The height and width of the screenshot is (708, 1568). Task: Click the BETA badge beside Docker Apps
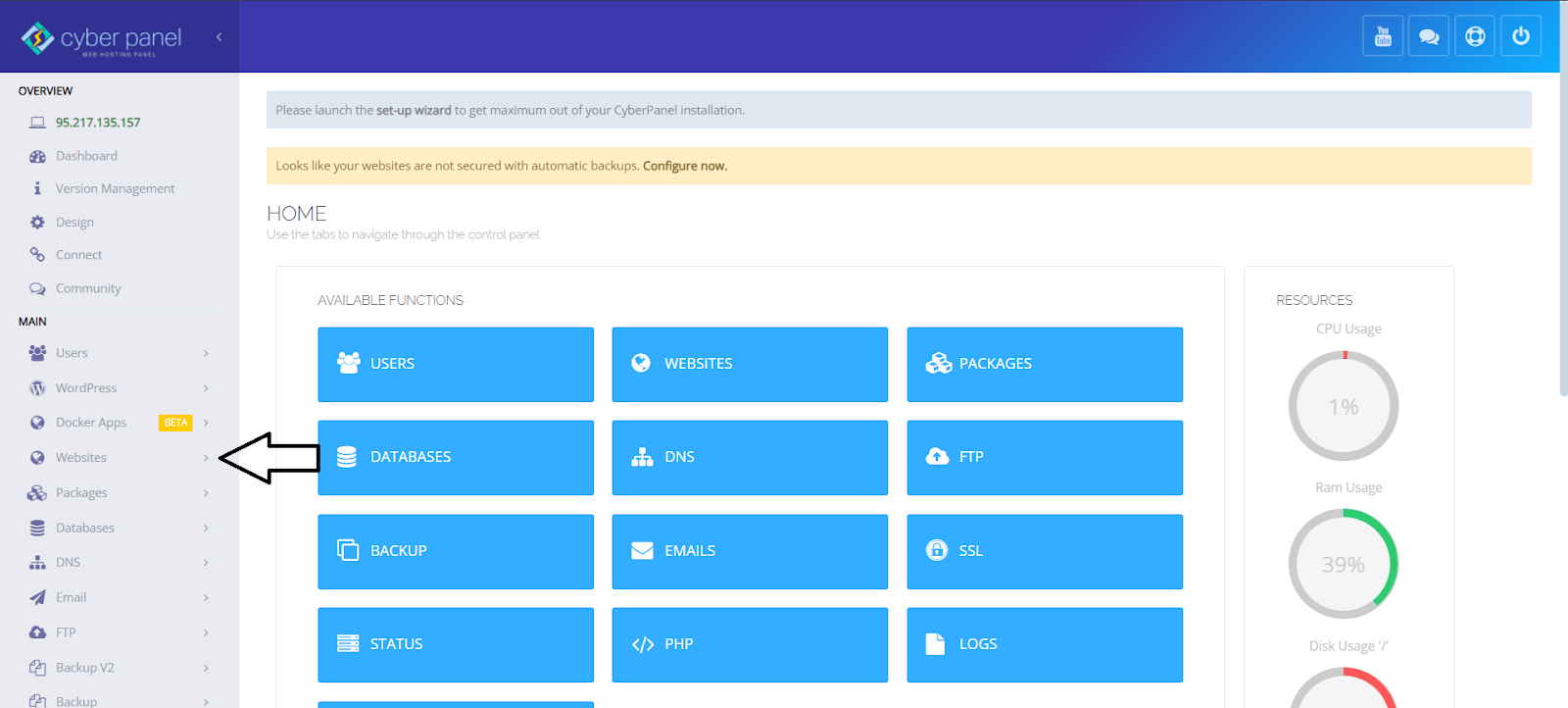tap(176, 423)
